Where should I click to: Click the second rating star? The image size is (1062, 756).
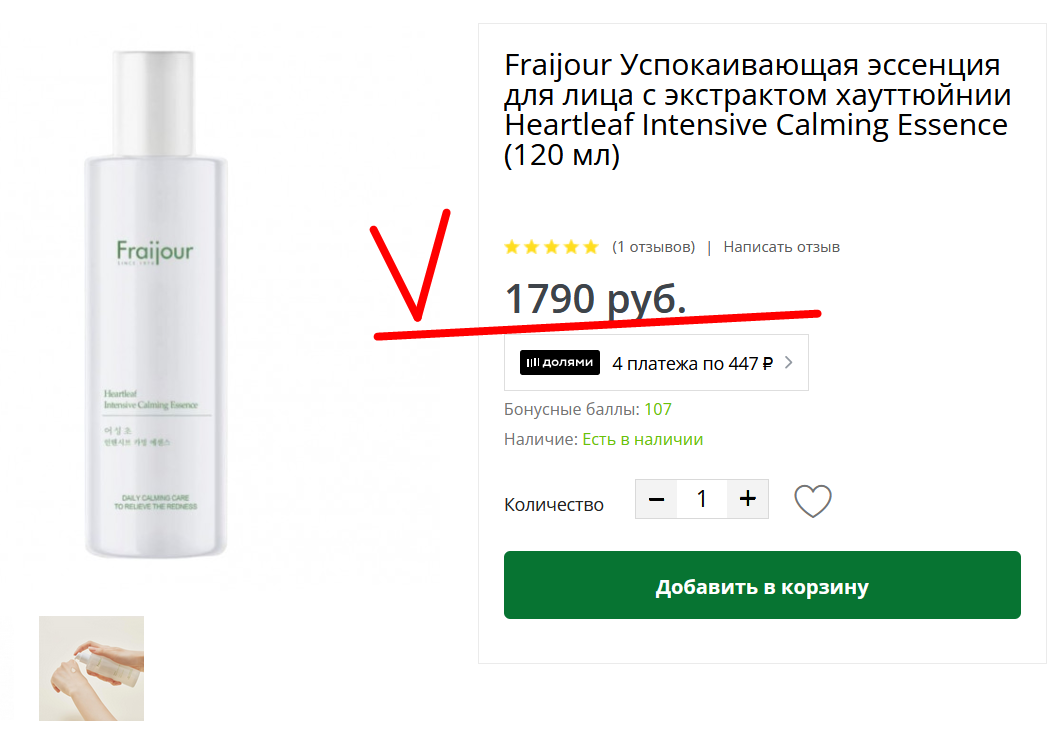coord(532,247)
